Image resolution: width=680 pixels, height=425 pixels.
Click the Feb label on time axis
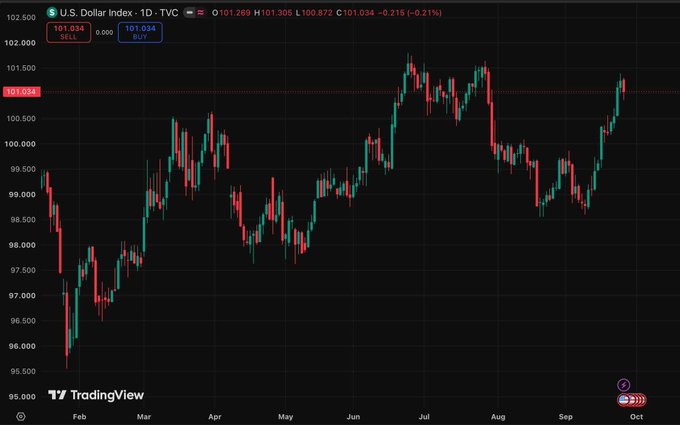tap(79, 417)
